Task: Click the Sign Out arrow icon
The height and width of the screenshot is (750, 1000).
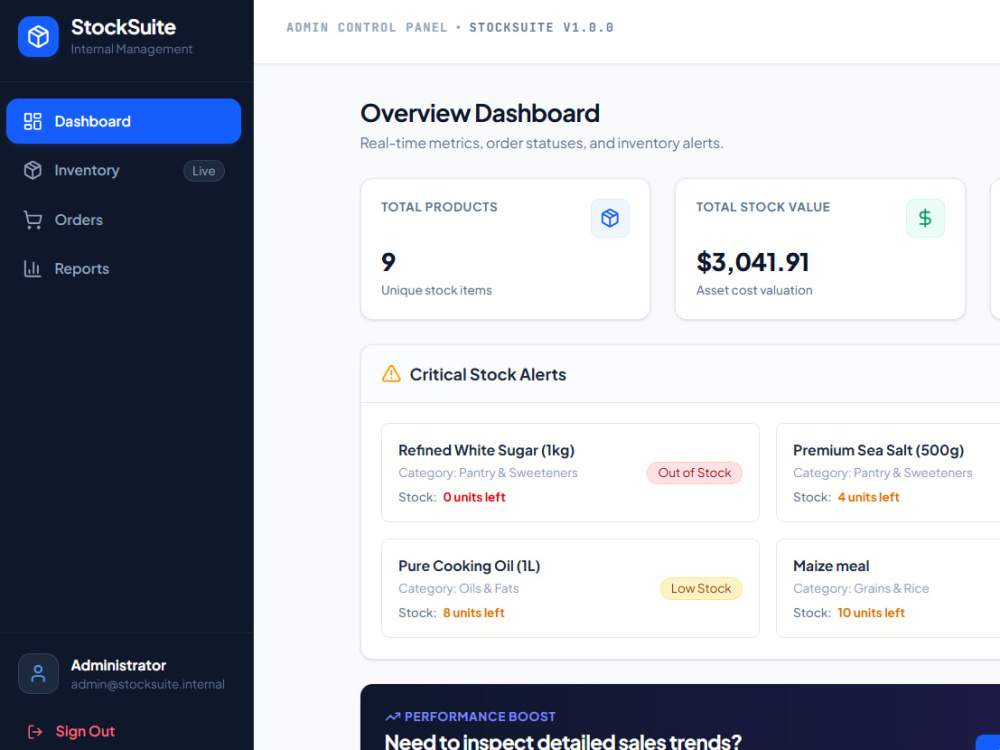Action: pyautogui.click(x=35, y=732)
